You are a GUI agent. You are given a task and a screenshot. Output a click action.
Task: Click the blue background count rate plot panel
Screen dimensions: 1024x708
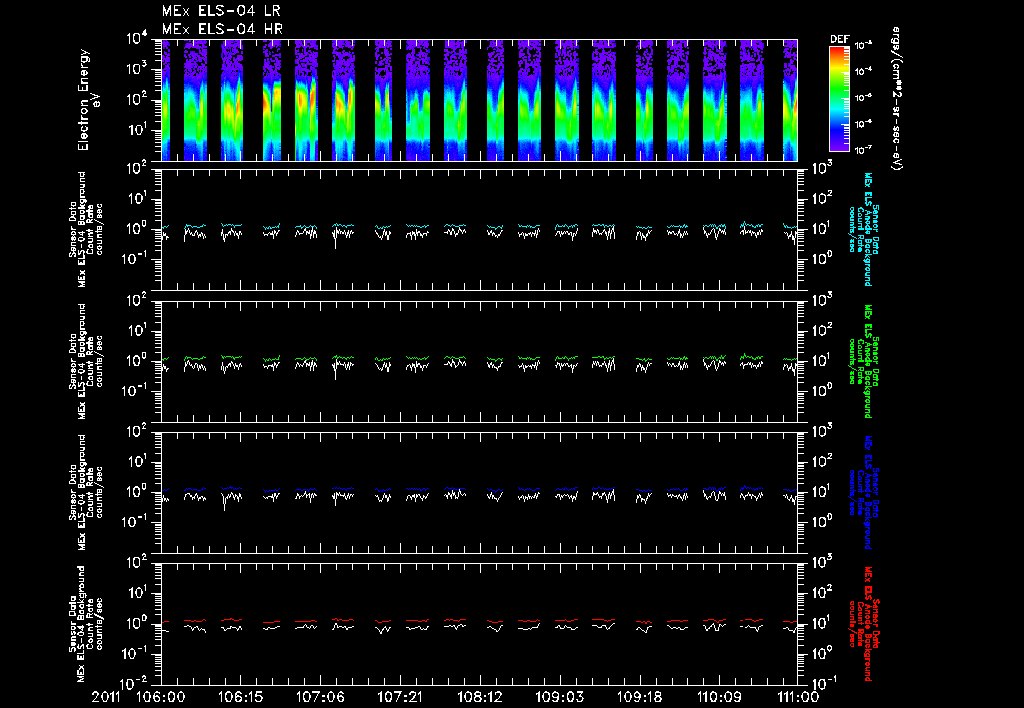coord(479,492)
